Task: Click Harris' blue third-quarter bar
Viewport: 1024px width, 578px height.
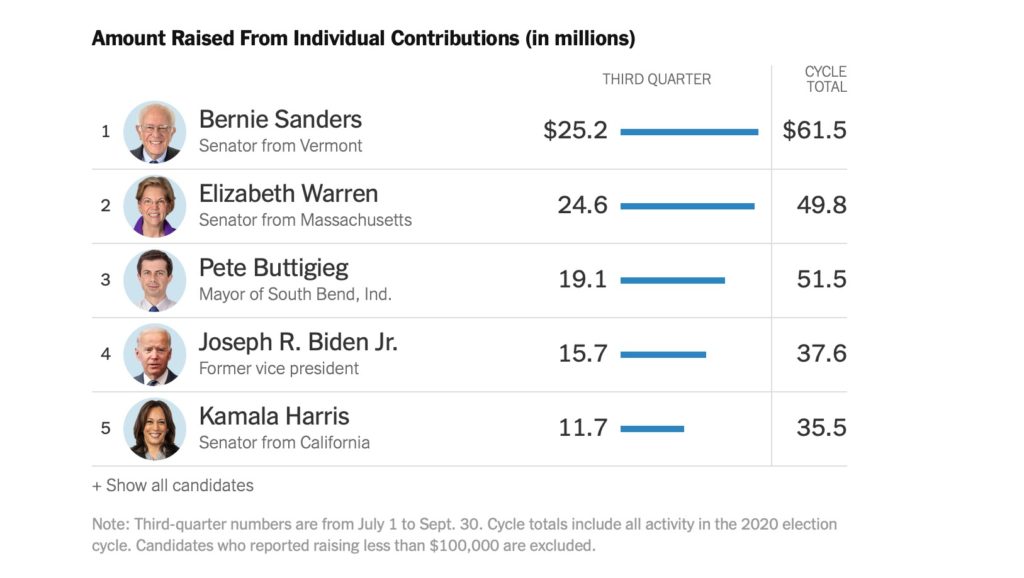Action: click(x=652, y=428)
